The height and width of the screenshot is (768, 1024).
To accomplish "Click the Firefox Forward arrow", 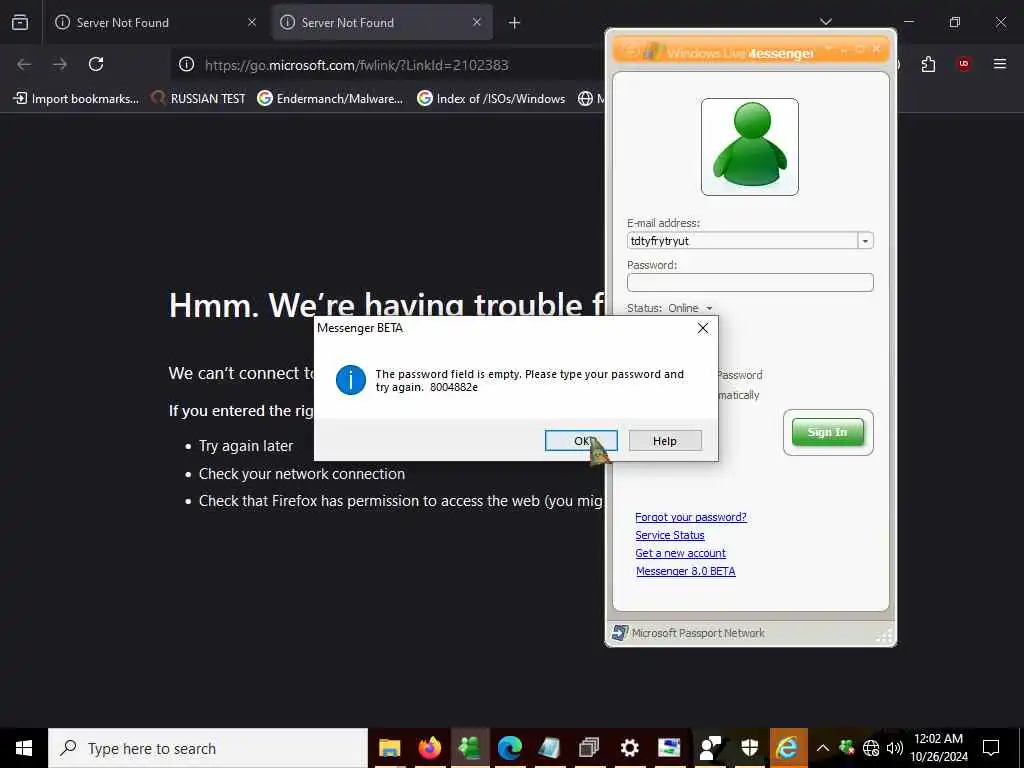I will point(60,64).
